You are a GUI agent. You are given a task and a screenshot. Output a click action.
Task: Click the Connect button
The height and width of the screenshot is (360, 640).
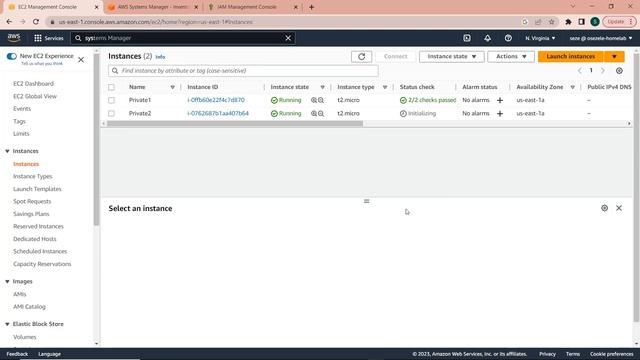click(x=396, y=56)
